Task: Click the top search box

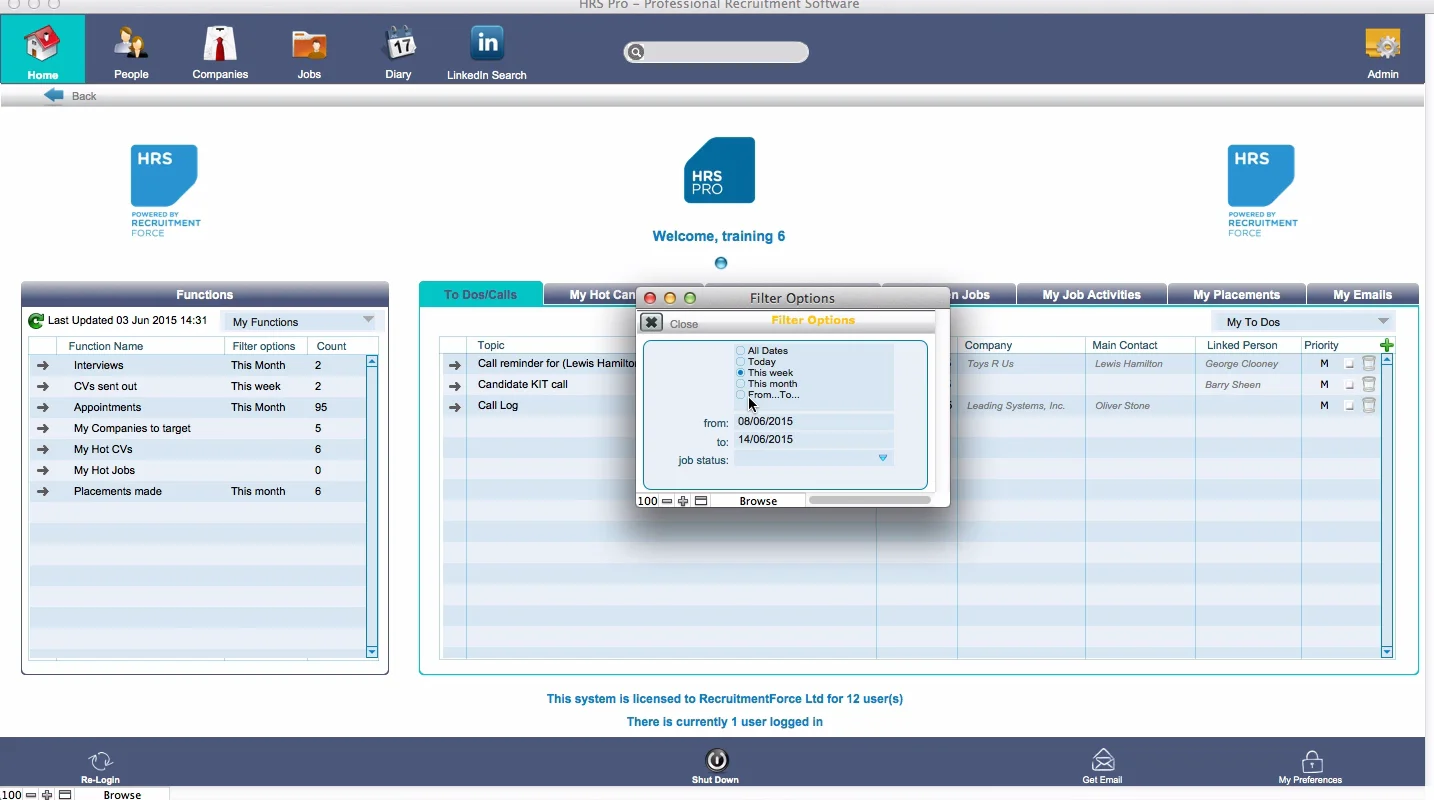Action: [717, 52]
